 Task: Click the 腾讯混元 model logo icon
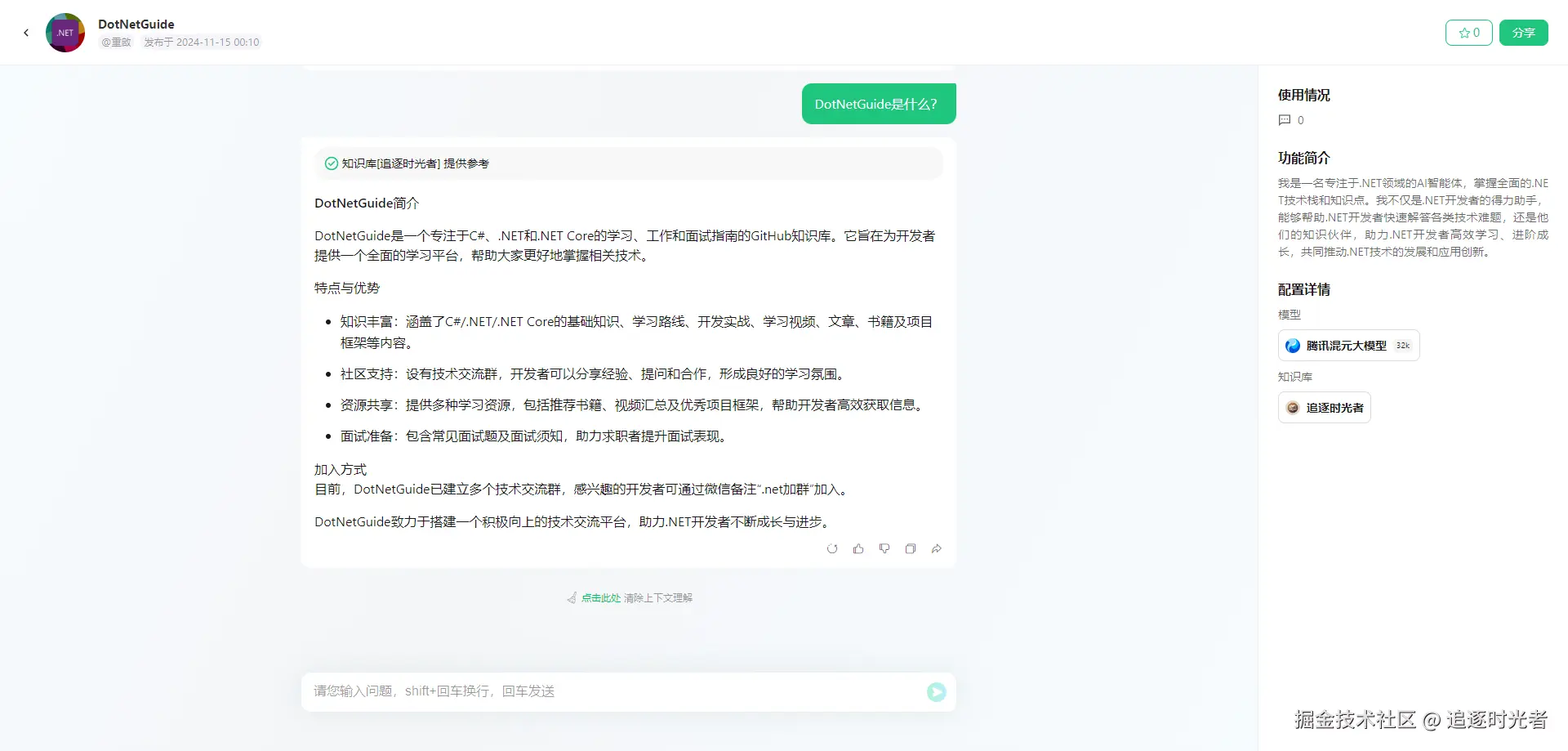tap(1293, 346)
